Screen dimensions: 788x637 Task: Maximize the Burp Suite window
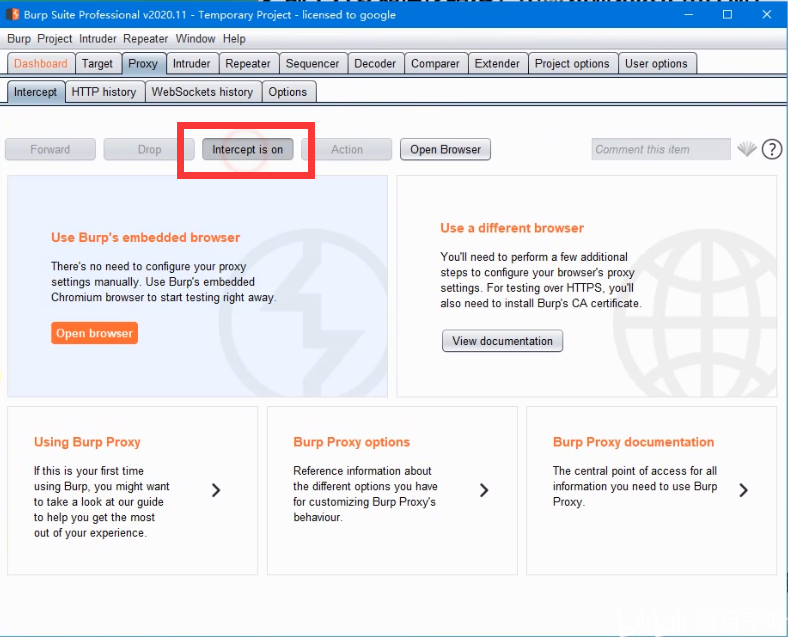[727, 15]
